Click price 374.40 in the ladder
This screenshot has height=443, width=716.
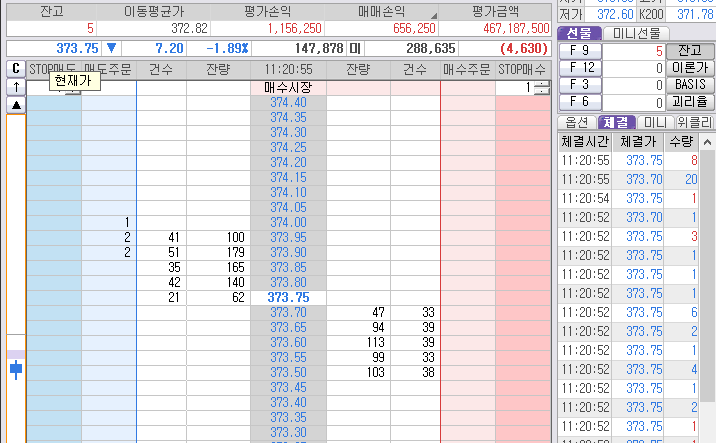288,103
